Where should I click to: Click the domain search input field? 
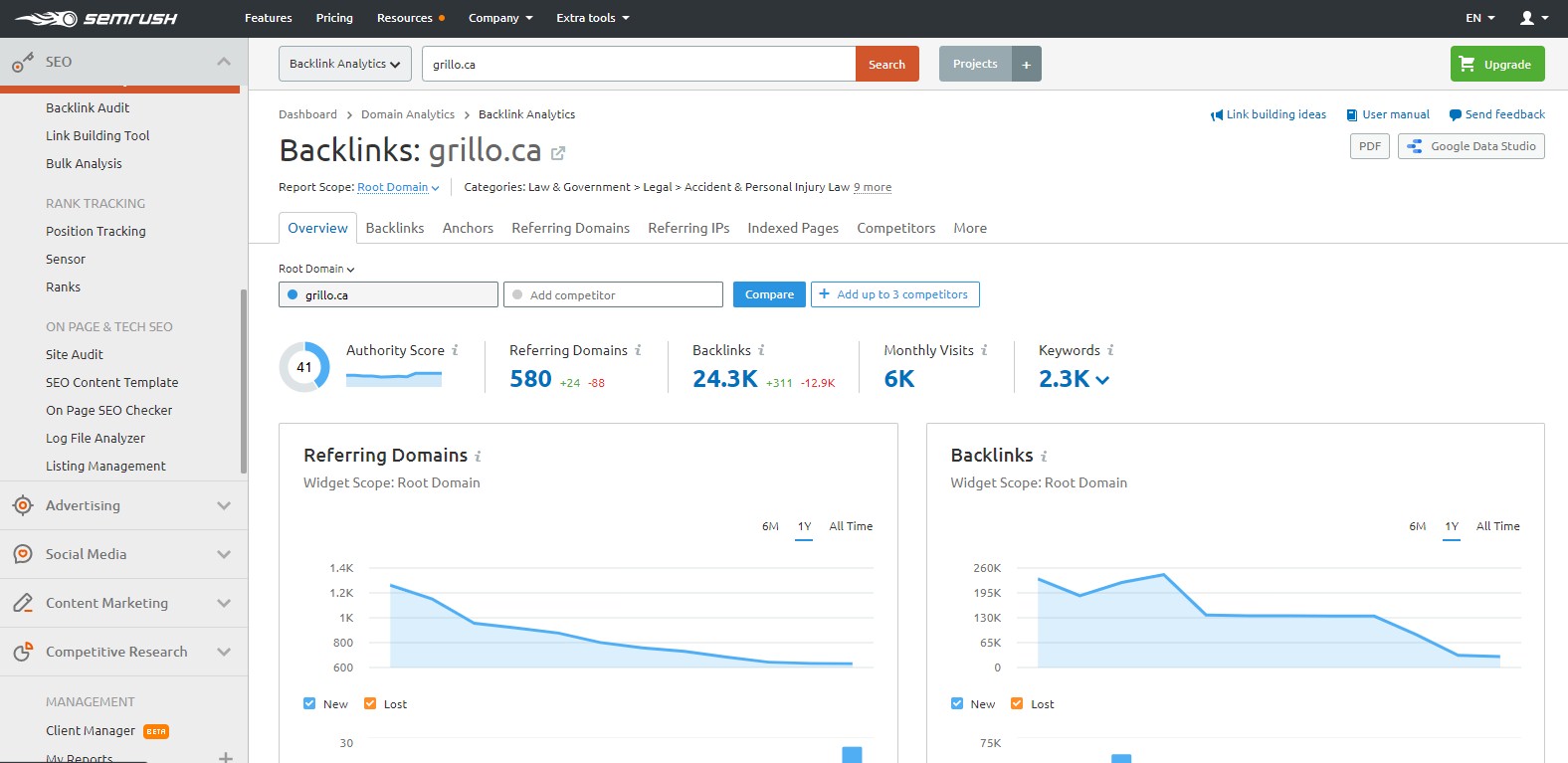pyautogui.click(x=639, y=64)
